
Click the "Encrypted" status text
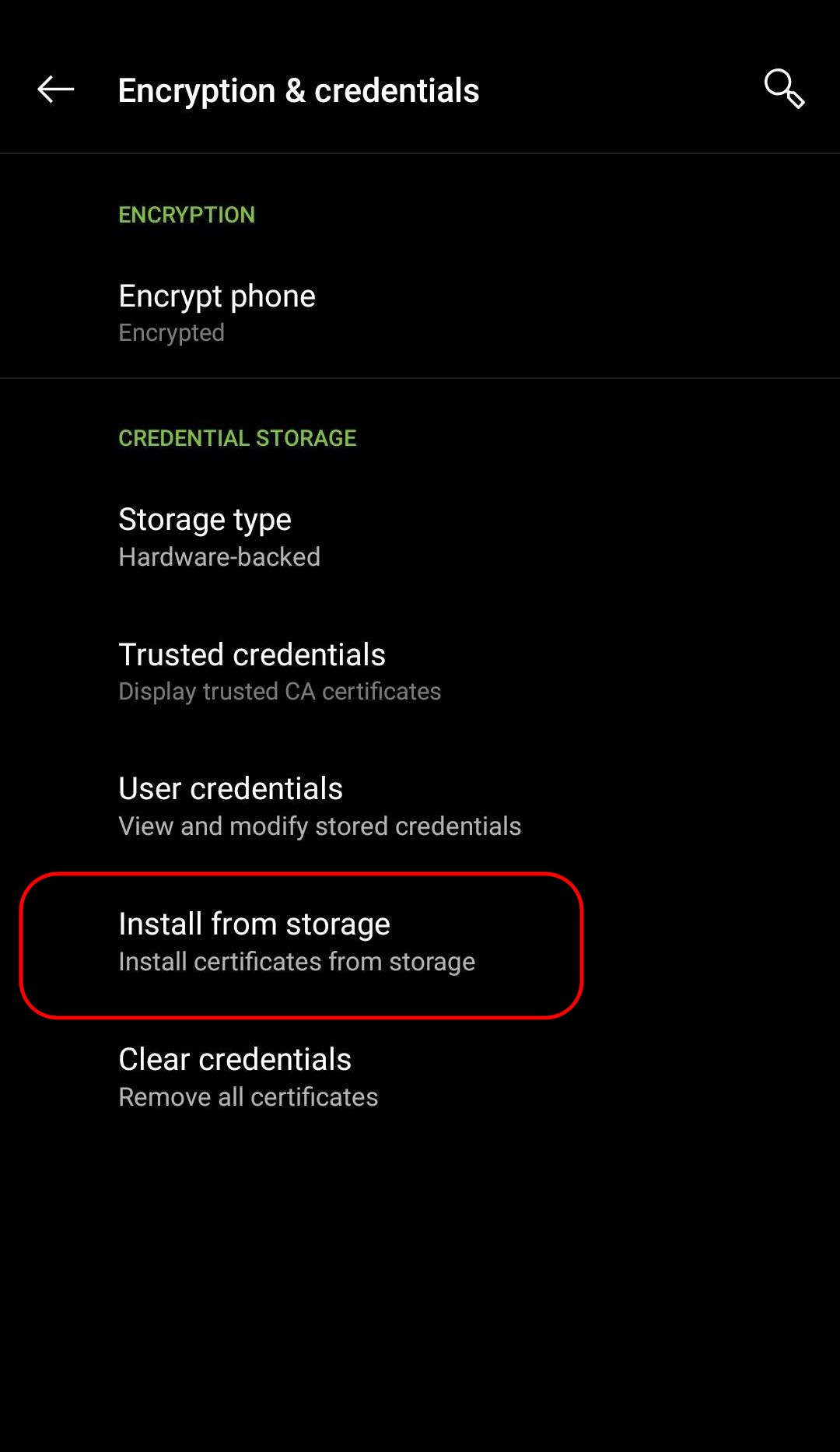click(172, 333)
